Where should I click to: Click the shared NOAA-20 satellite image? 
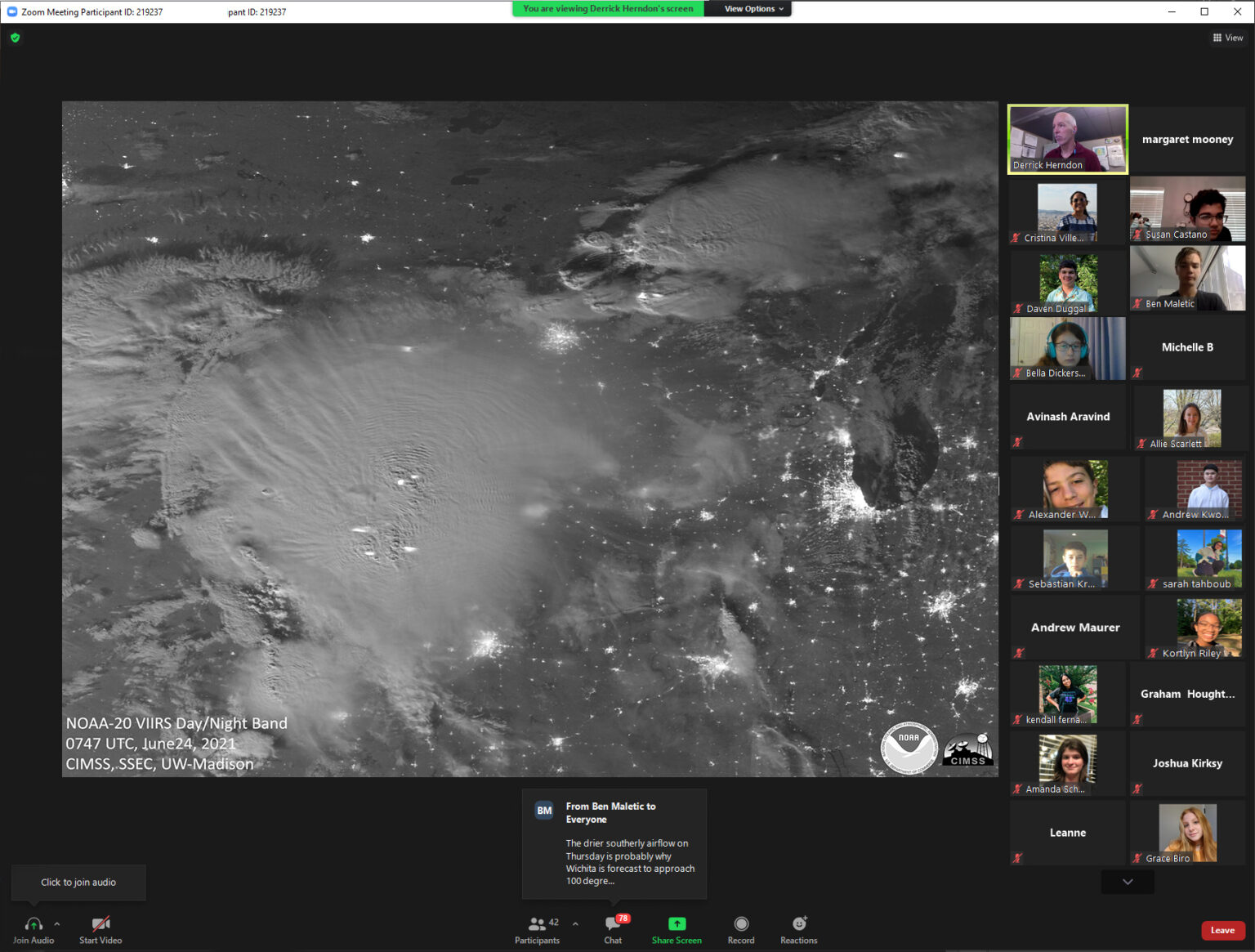point(529,439)
